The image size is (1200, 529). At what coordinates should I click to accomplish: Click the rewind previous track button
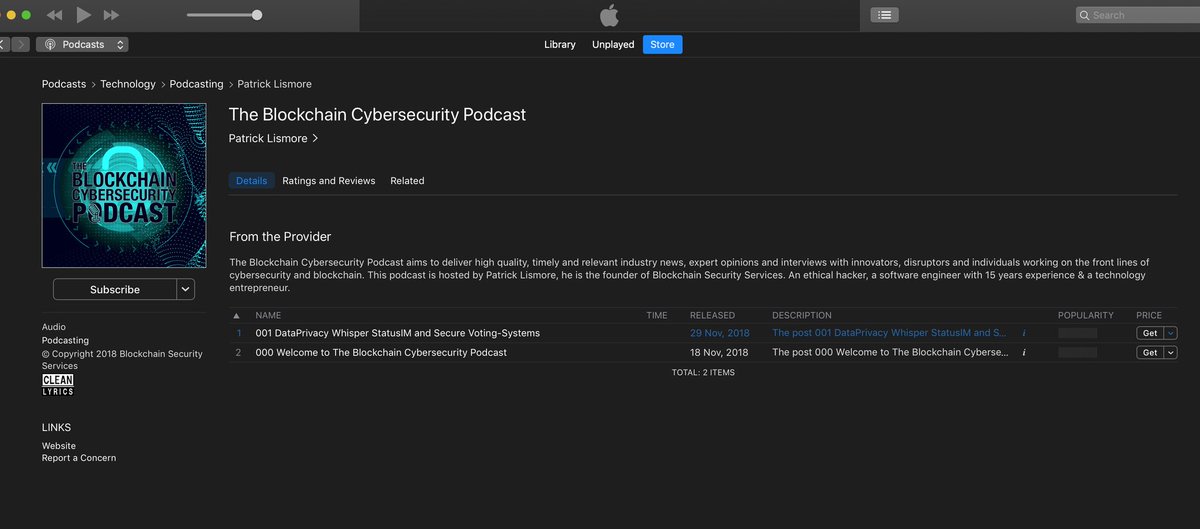click(54, 15)
